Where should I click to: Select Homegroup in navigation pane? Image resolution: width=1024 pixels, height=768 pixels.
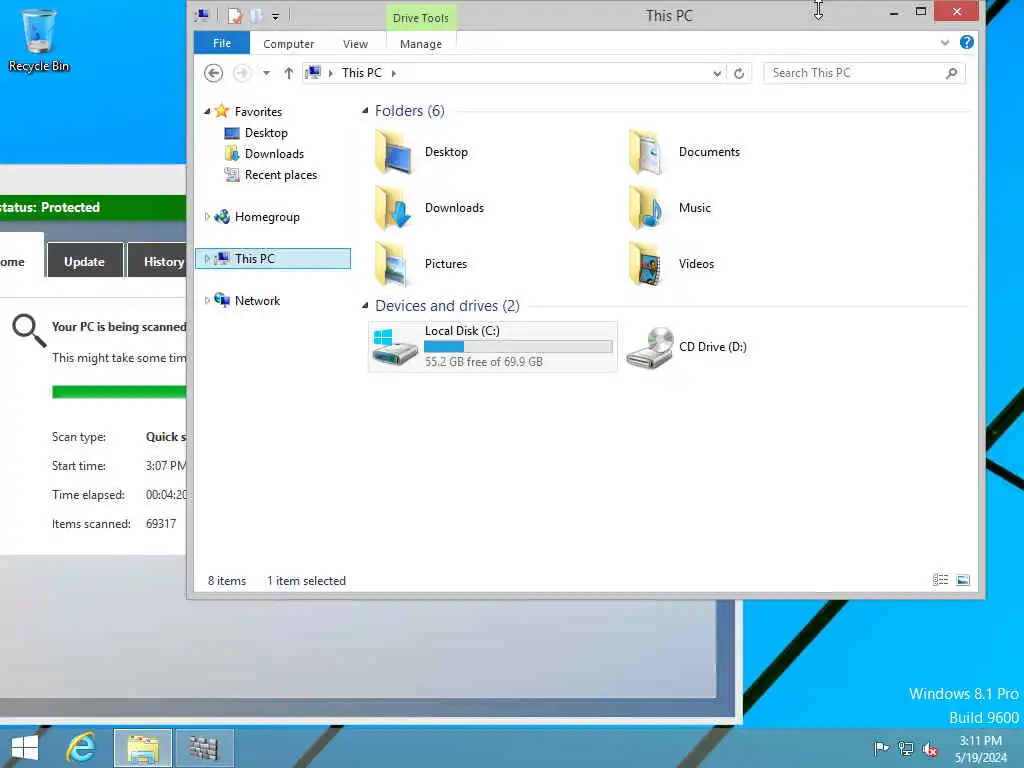tap(267, 217)
